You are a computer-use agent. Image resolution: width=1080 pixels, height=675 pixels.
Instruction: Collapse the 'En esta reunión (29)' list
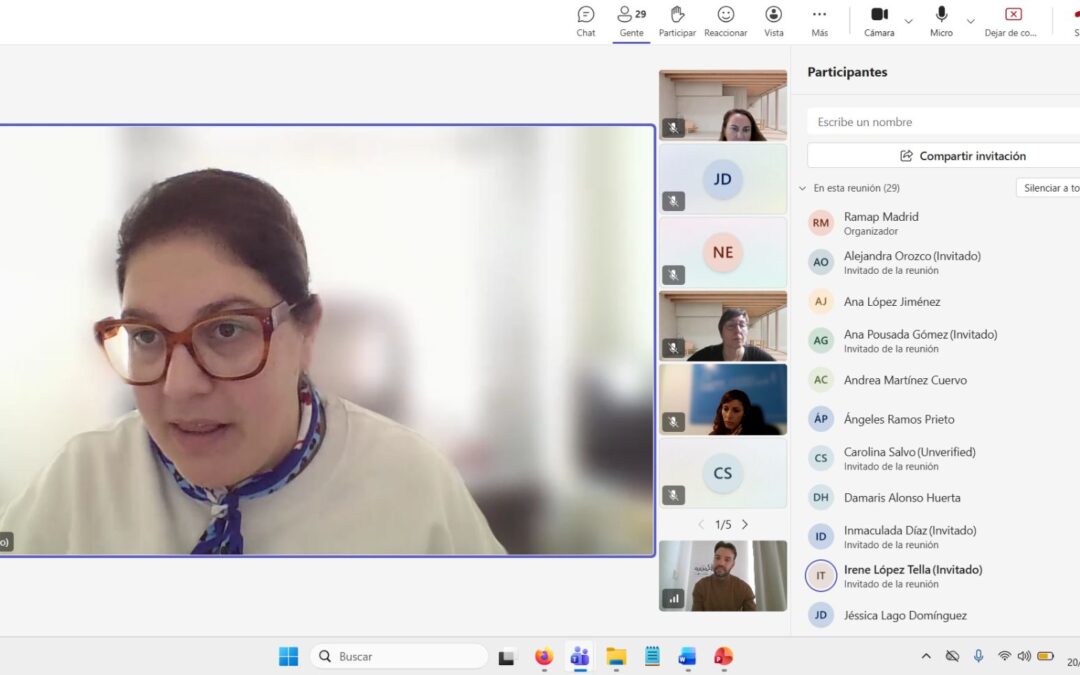(802, 188)
